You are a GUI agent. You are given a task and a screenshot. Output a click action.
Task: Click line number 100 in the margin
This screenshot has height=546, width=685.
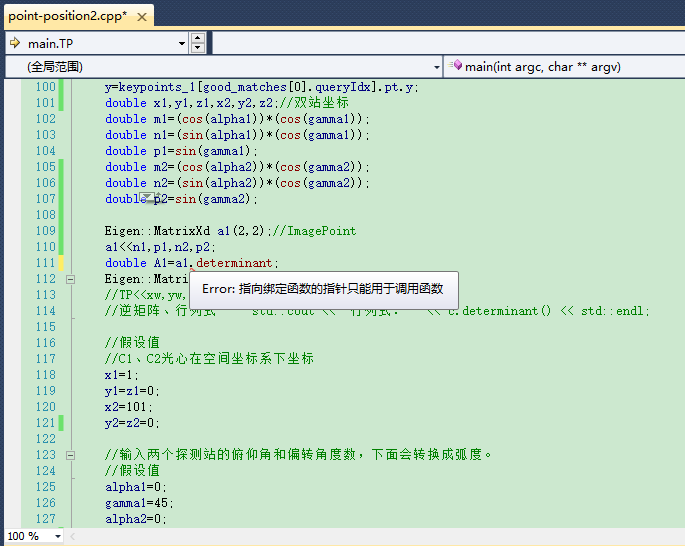pyautogui.click(x=45, y=87)
